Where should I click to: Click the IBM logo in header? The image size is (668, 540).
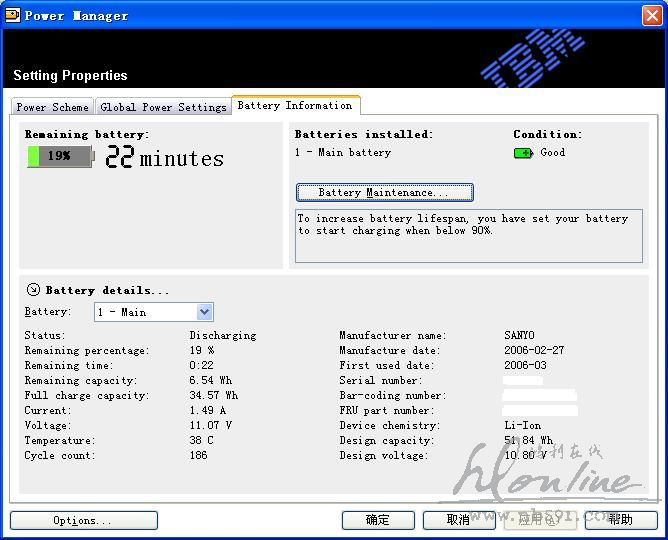pos(532,56)
